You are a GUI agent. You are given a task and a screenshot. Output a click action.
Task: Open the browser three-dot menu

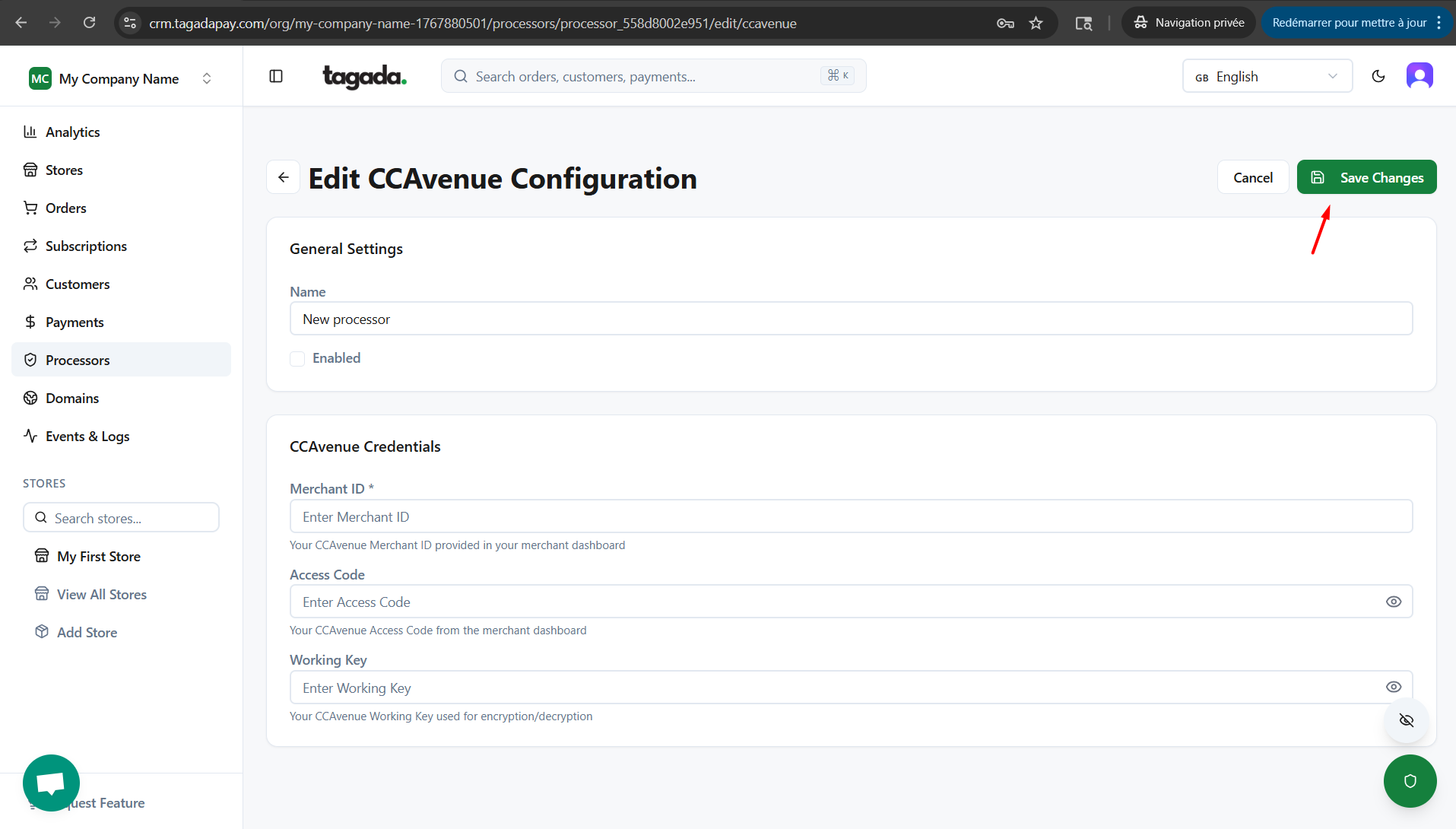pyautogui.click(x=1439, y=23)
